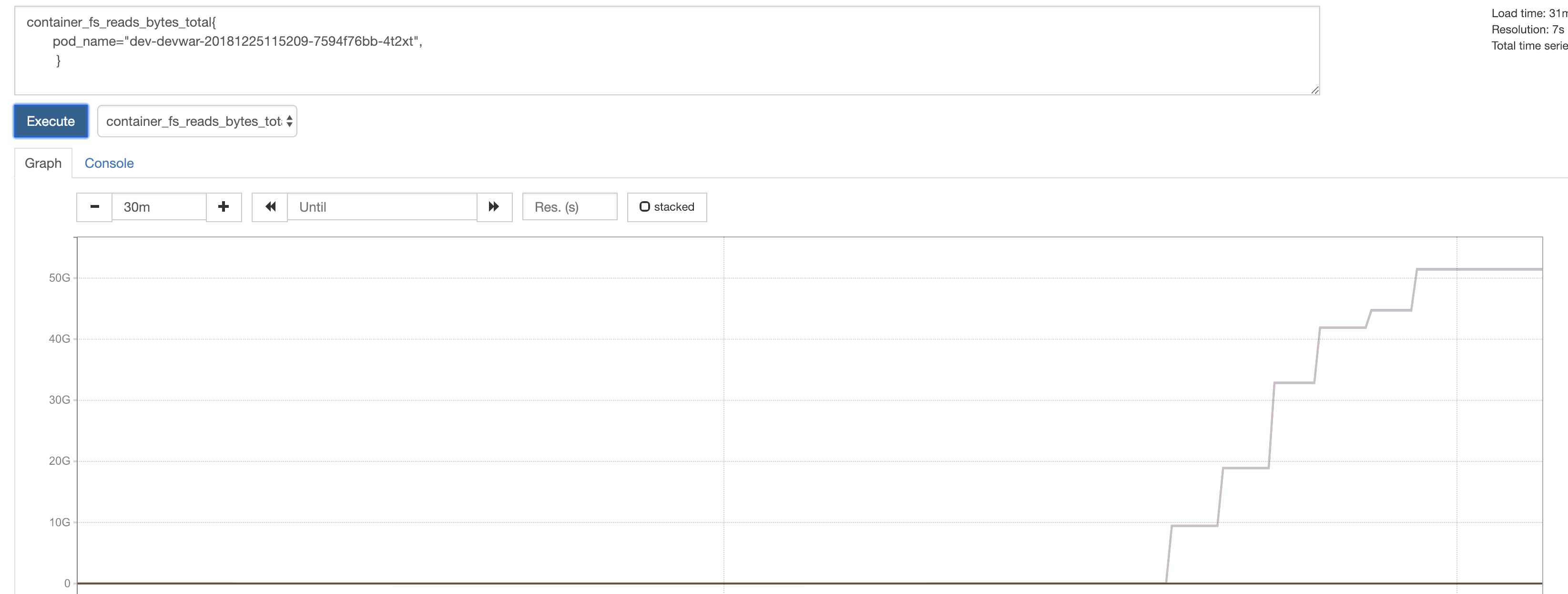Disable the stacked display option
The height and width of the screenshot is (594, 1568).
pos(667,206)
